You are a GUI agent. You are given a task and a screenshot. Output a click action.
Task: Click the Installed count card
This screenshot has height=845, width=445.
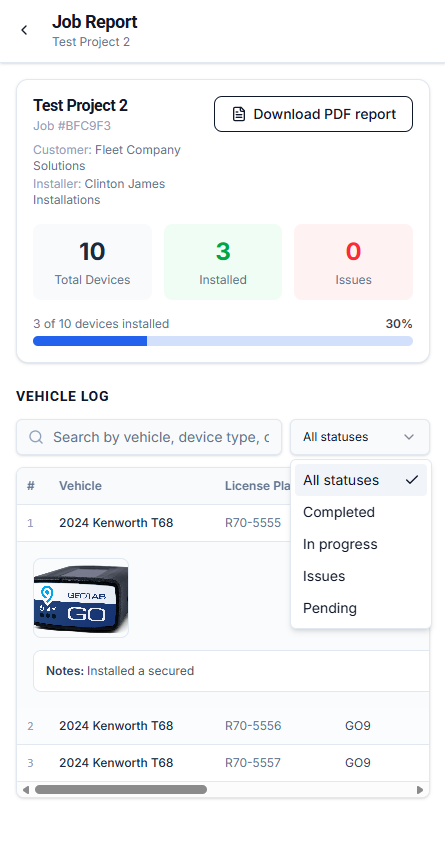pos(223,262)
